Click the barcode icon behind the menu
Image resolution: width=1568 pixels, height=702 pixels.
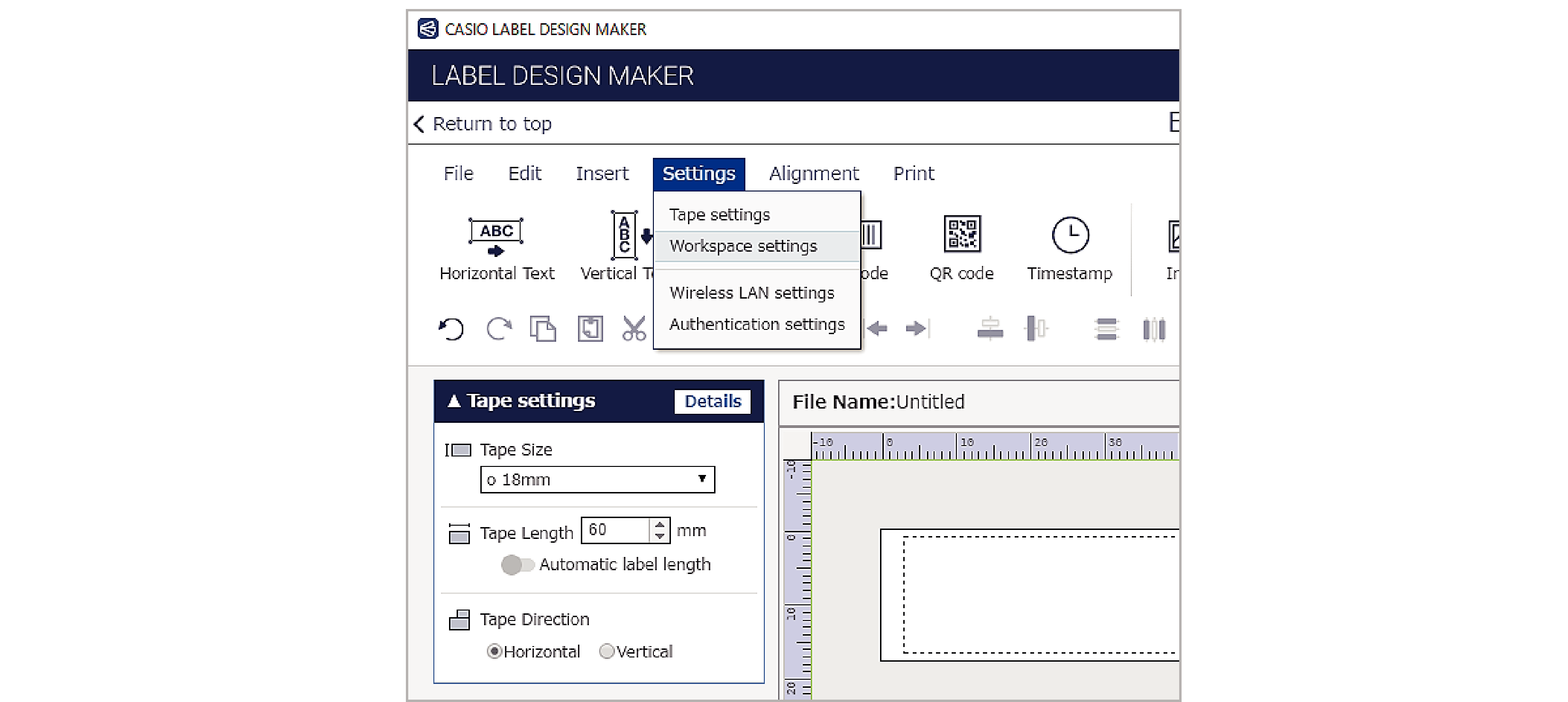point(871,235)
